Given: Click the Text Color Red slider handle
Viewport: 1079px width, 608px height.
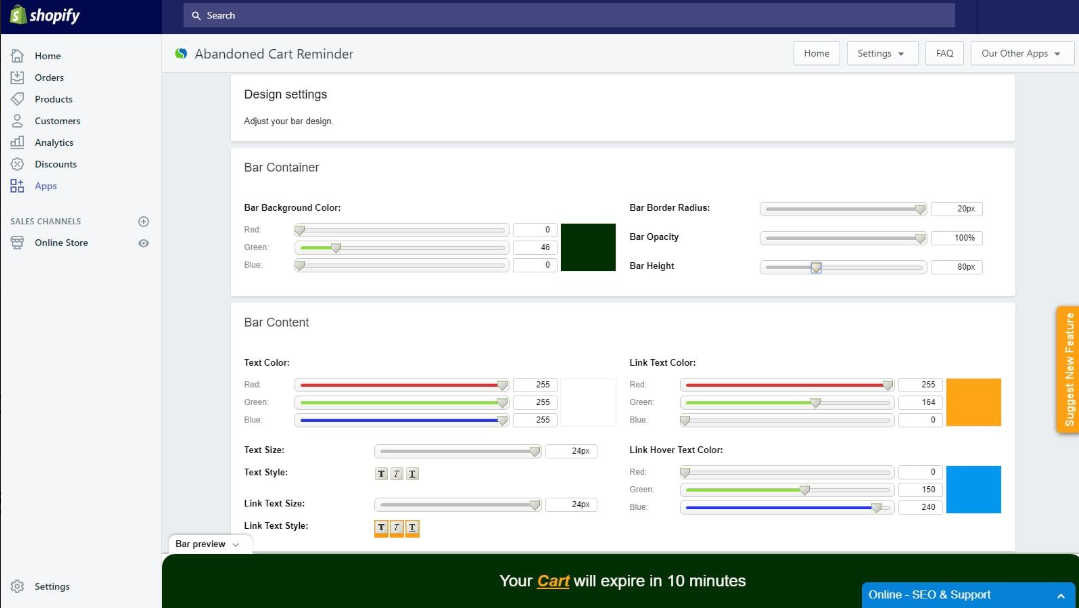Looking at the screenshot, I should click(x=502, y=385).
